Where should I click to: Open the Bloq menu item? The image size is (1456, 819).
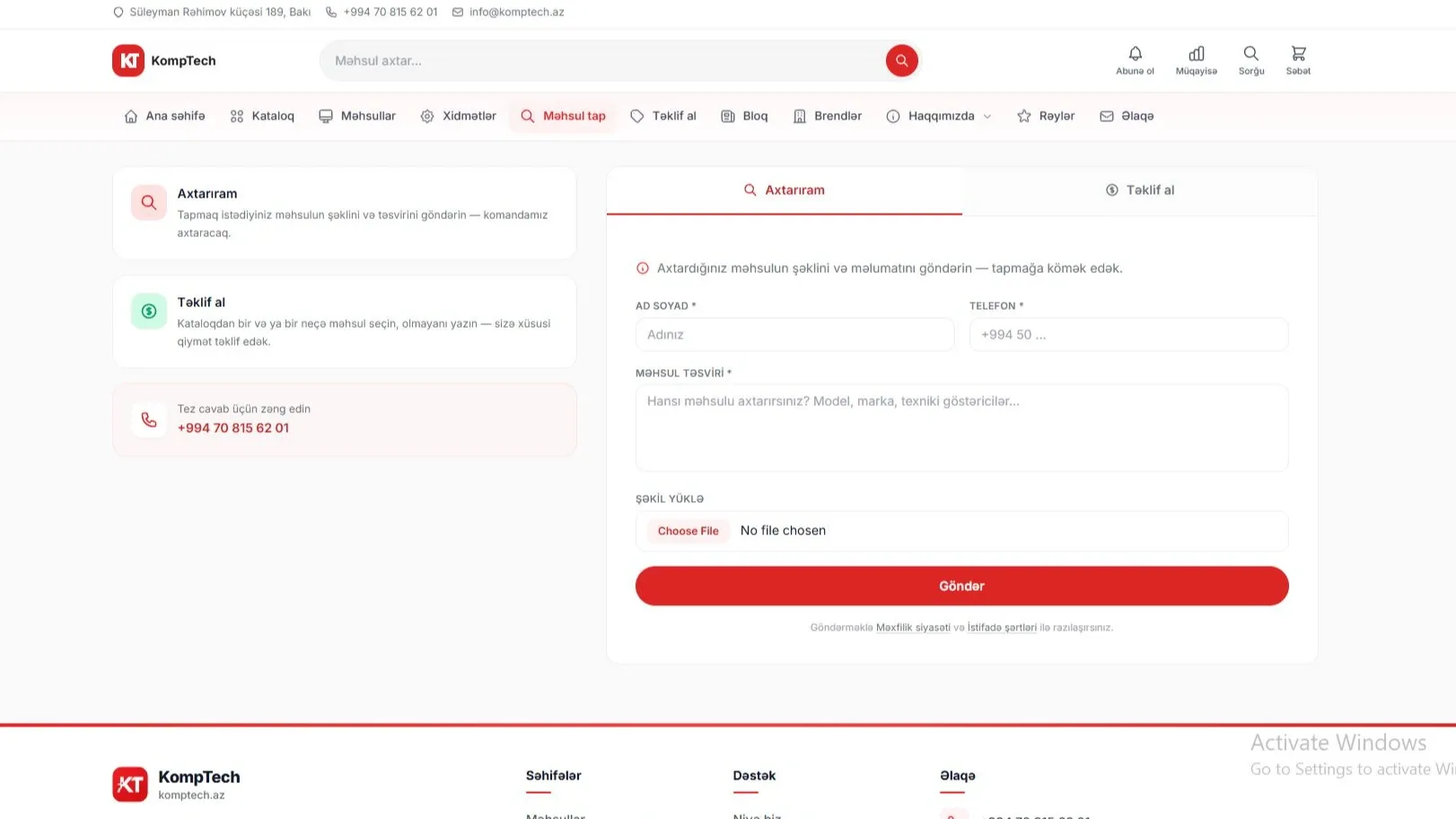(745, 116)
